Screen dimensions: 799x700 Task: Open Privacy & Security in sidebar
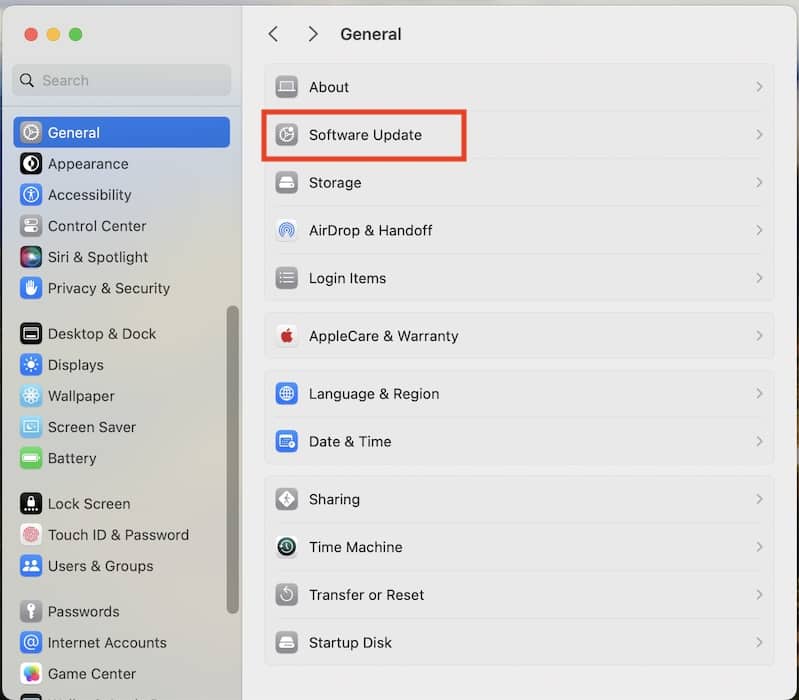[108, 288]
